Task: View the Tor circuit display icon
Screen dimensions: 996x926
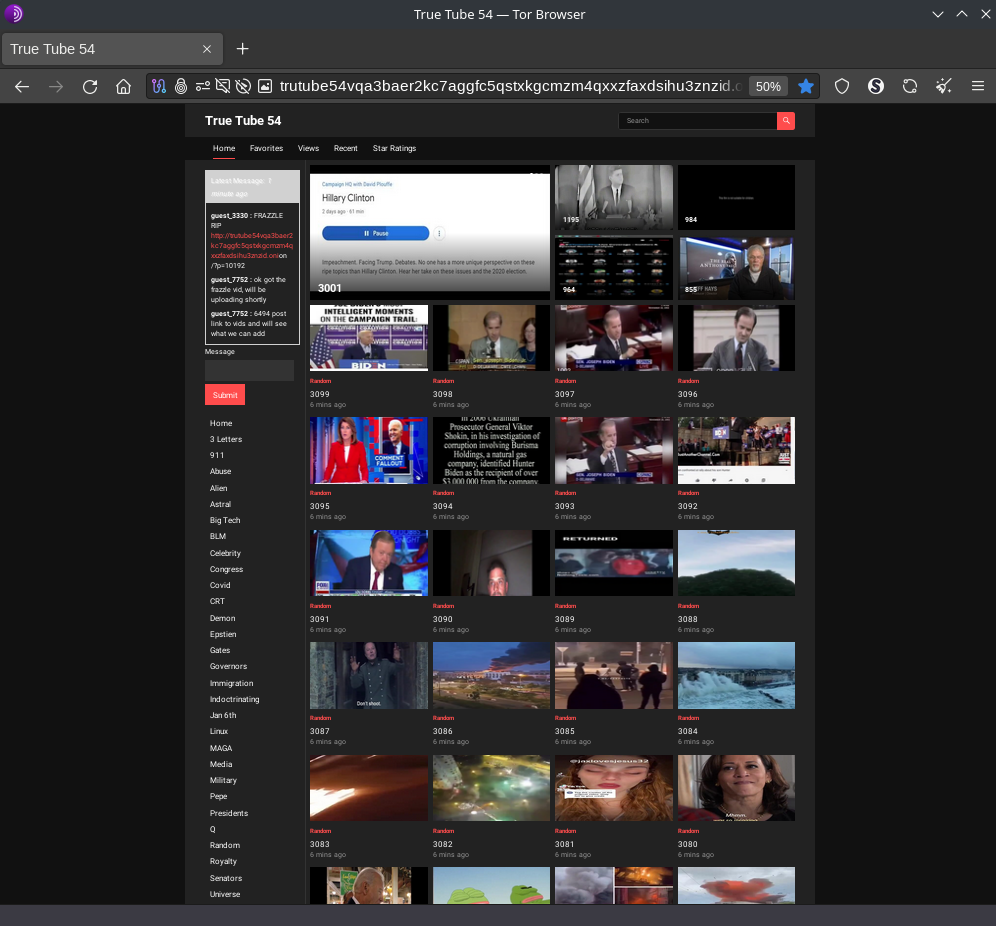Action: point(159,86)
